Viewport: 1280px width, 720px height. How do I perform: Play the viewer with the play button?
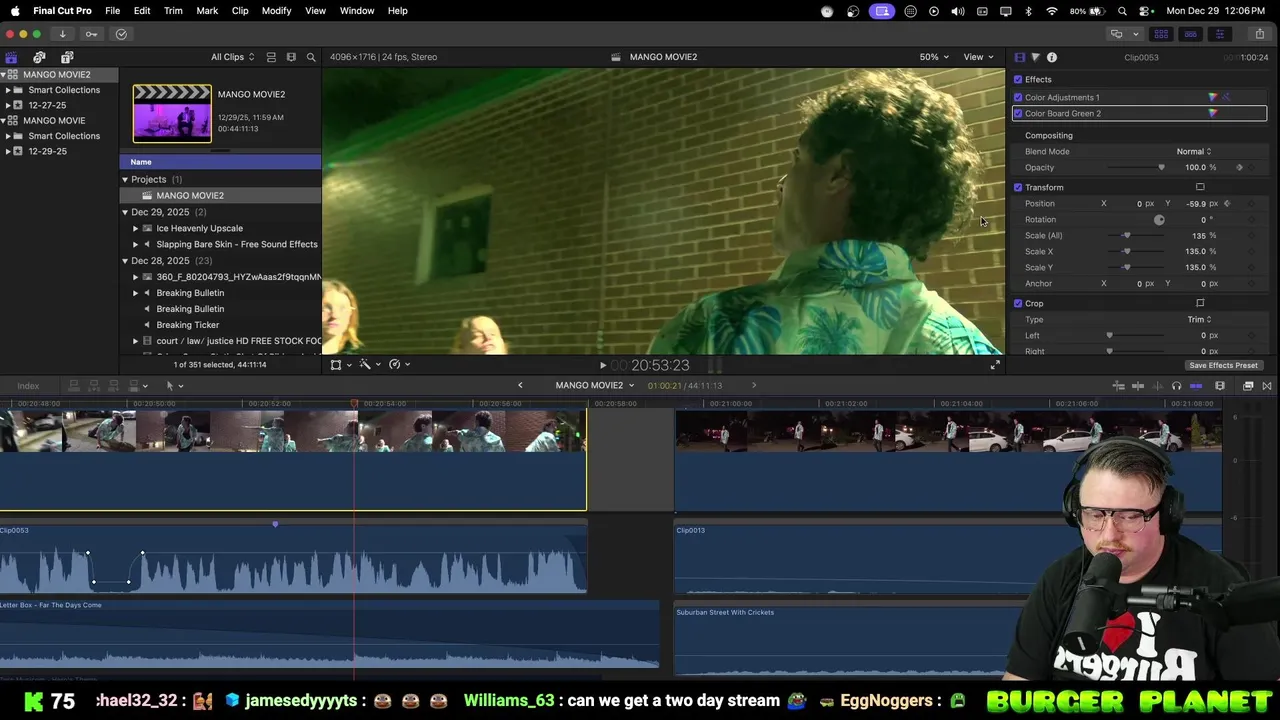[x=602, y=366]
